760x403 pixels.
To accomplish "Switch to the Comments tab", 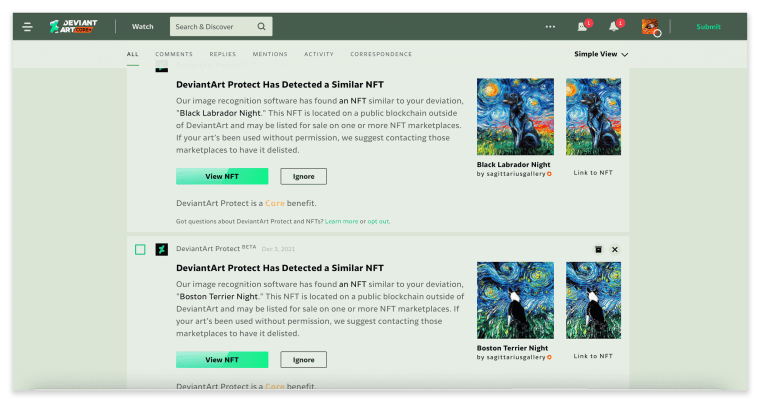I will coord(174,54).
